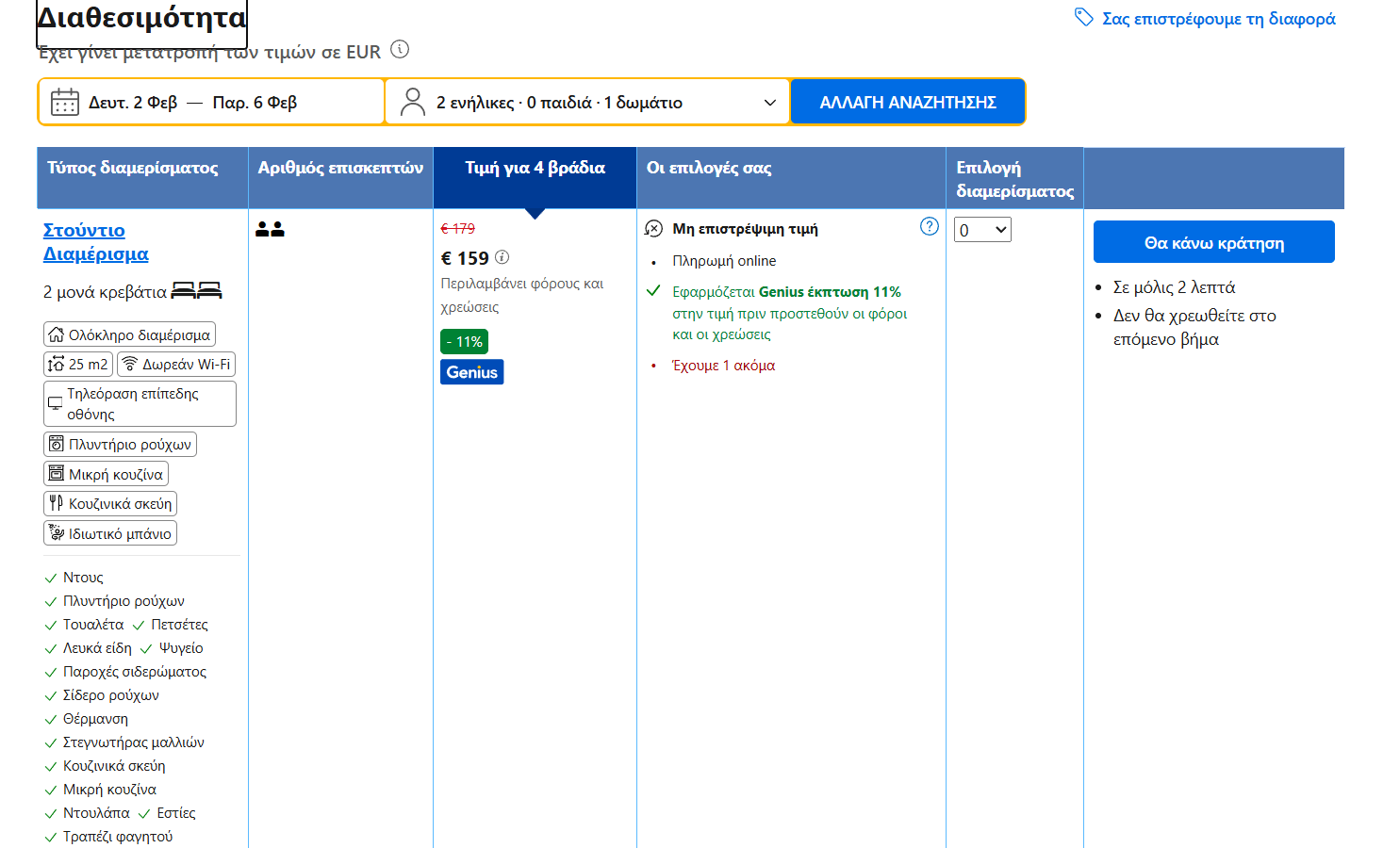The image size is (1400, 848).
Task: Click info icon beside € 159 price
Action: pyautogui.click(x=502, y=257)
